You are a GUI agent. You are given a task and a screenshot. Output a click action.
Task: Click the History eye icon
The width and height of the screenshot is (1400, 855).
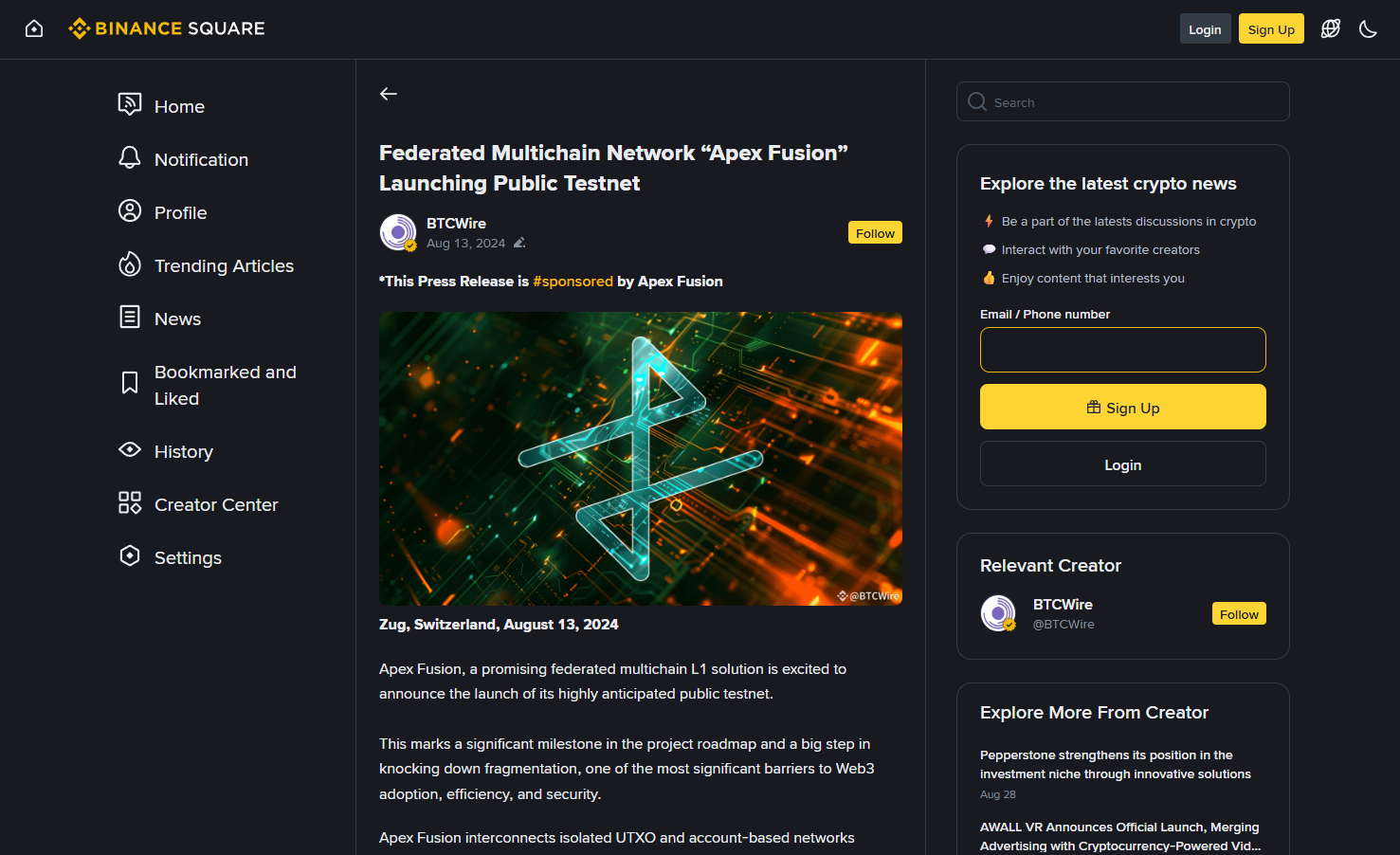coord(130,449)
